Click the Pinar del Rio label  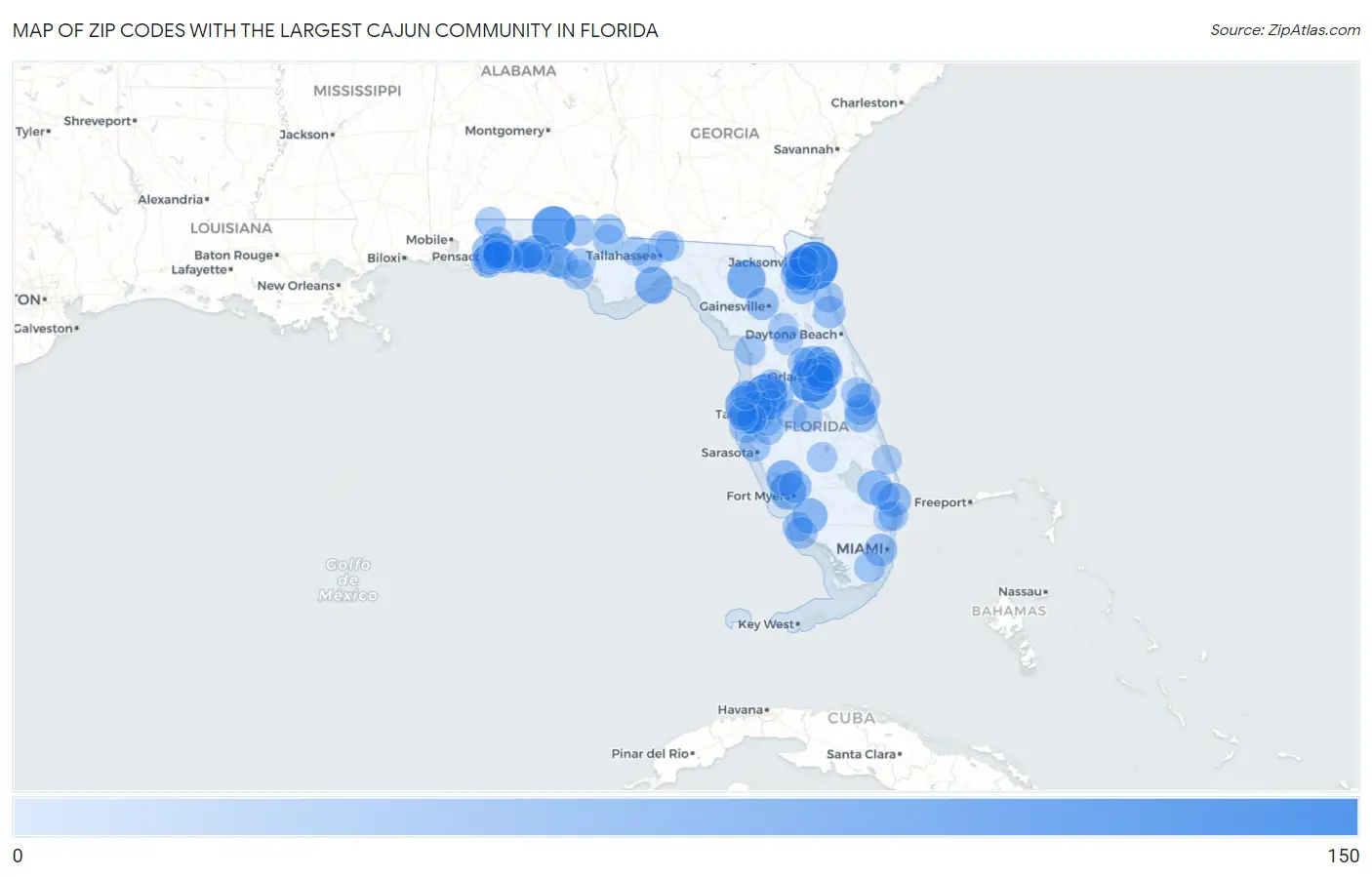point(650,754)
